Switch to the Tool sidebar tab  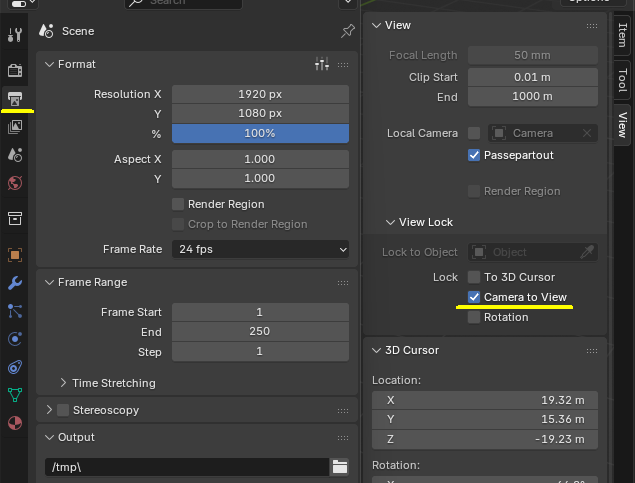tap(622, 79)
